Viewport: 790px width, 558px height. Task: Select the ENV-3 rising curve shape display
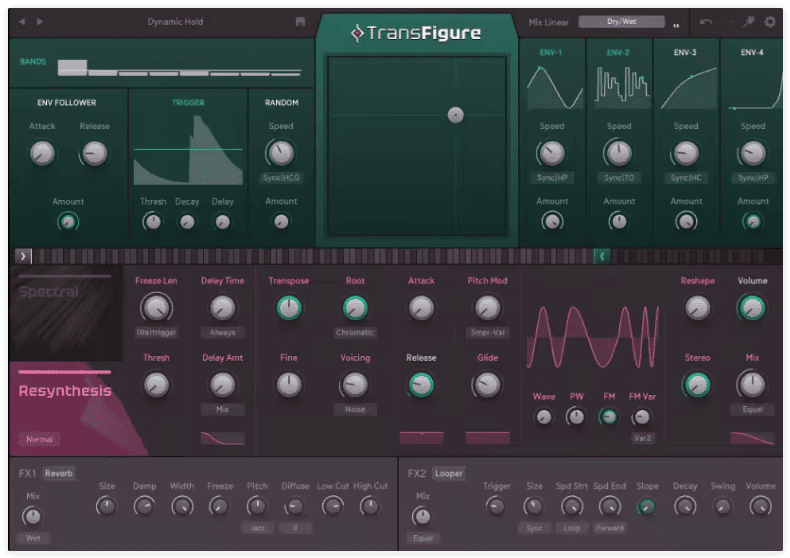688,87
